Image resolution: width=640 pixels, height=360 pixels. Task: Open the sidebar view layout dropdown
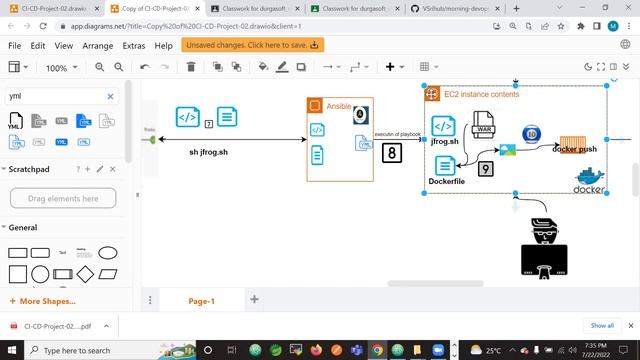click(18, 67)
